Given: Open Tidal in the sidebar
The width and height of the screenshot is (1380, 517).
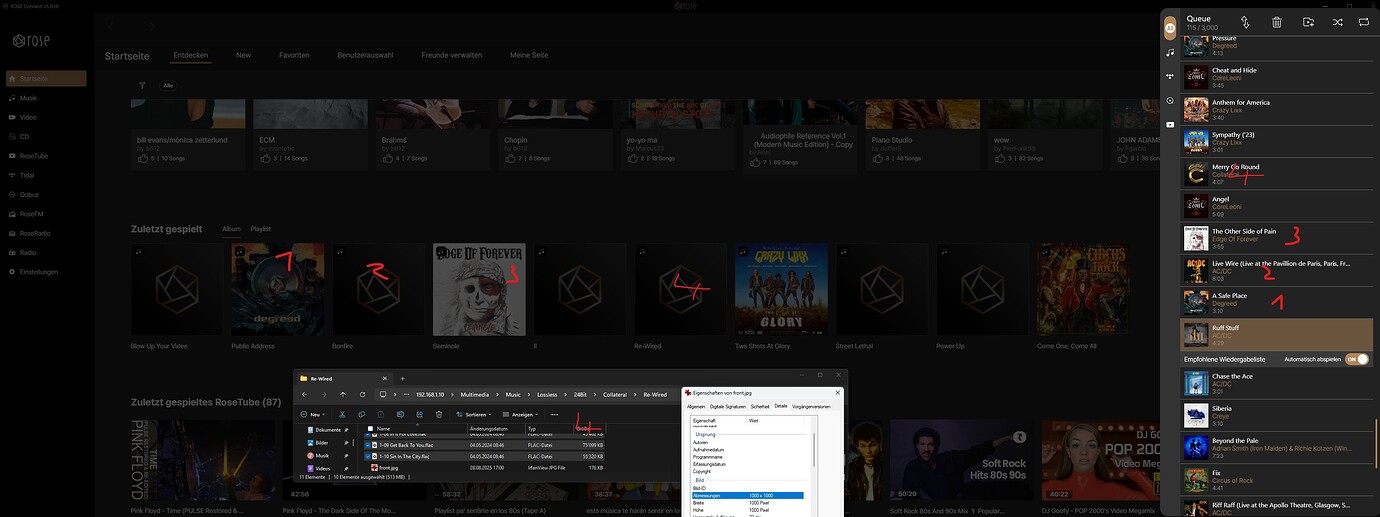Looking at the screenshot, I should click(27, 175).
